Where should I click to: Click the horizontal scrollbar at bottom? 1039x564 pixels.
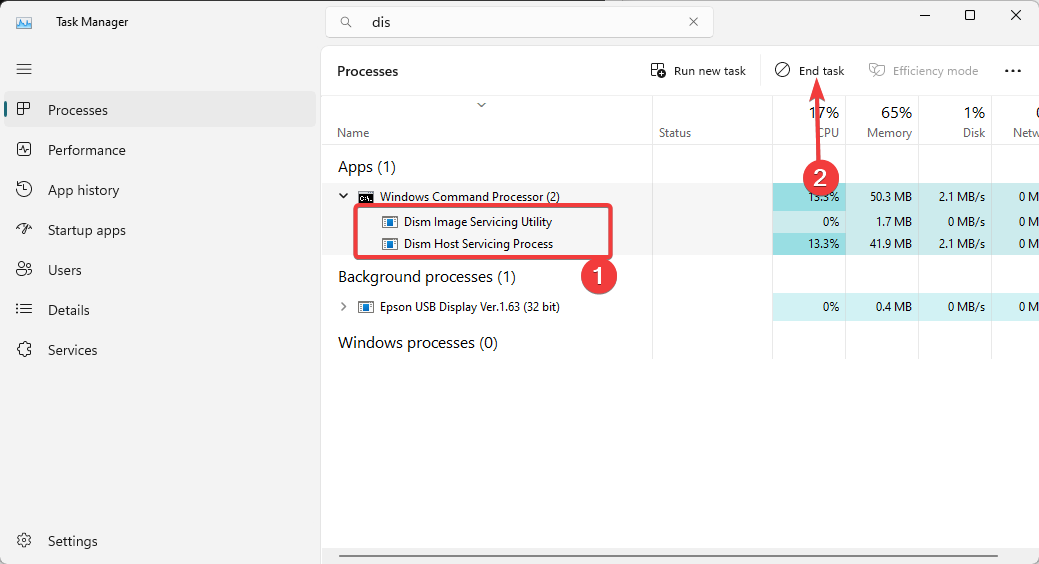tap(668, 556)
